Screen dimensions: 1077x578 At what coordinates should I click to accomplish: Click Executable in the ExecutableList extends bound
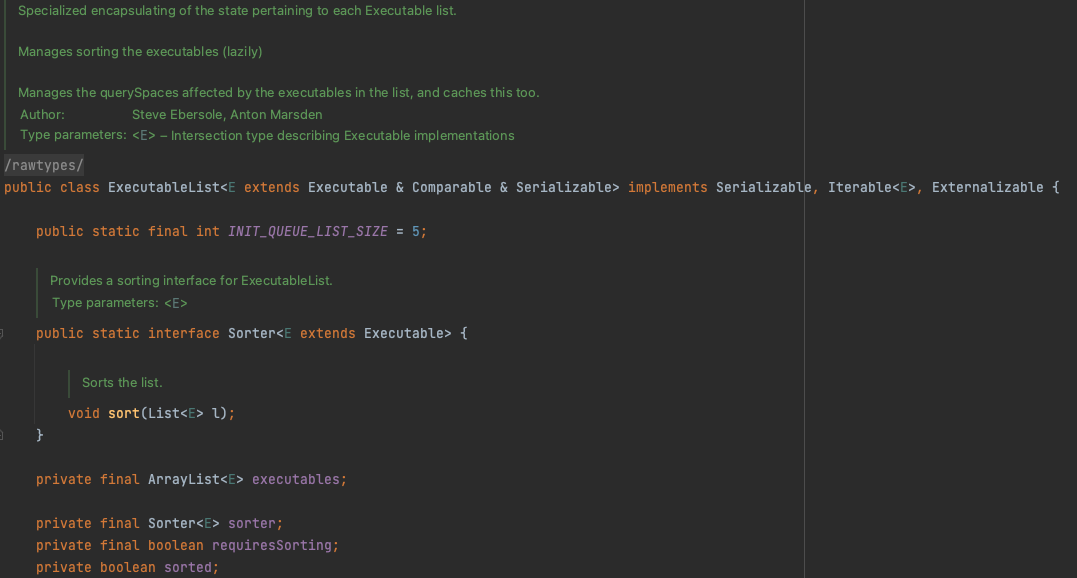348,187
